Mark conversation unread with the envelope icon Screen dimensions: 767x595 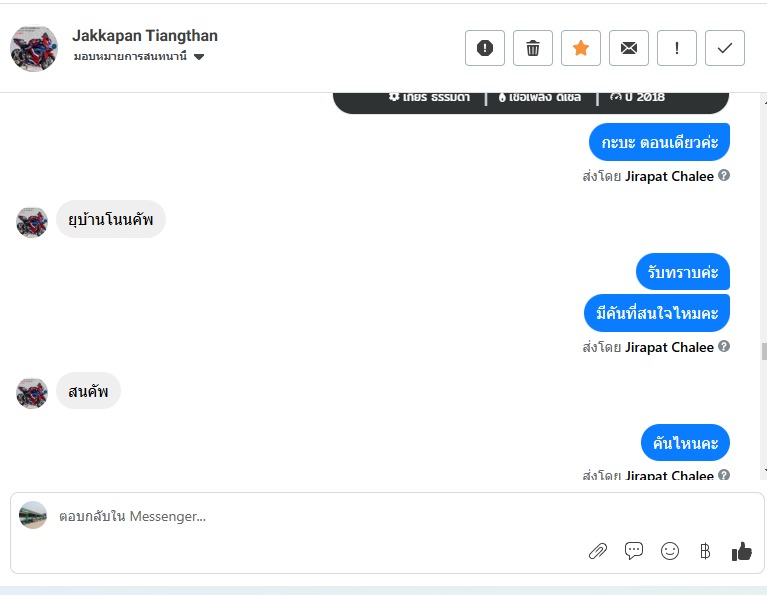[x=629, y=48]
